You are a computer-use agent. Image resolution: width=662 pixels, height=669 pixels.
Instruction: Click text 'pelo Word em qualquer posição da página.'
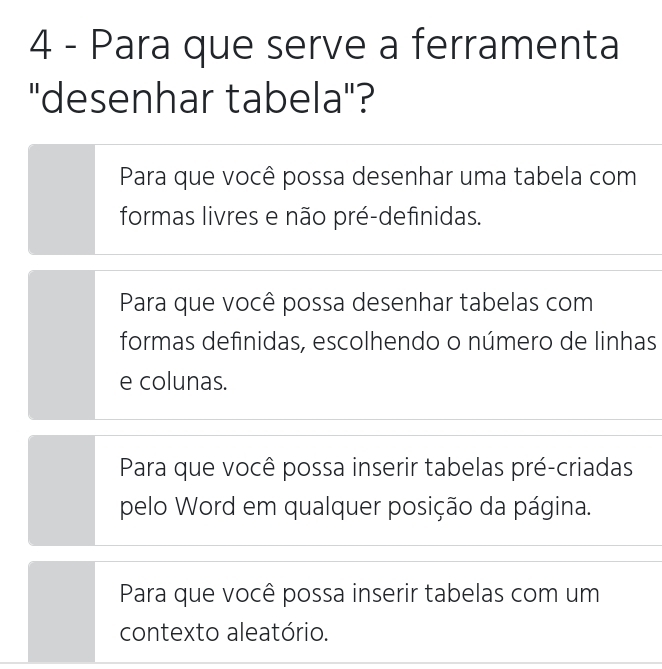coord(355,507)
